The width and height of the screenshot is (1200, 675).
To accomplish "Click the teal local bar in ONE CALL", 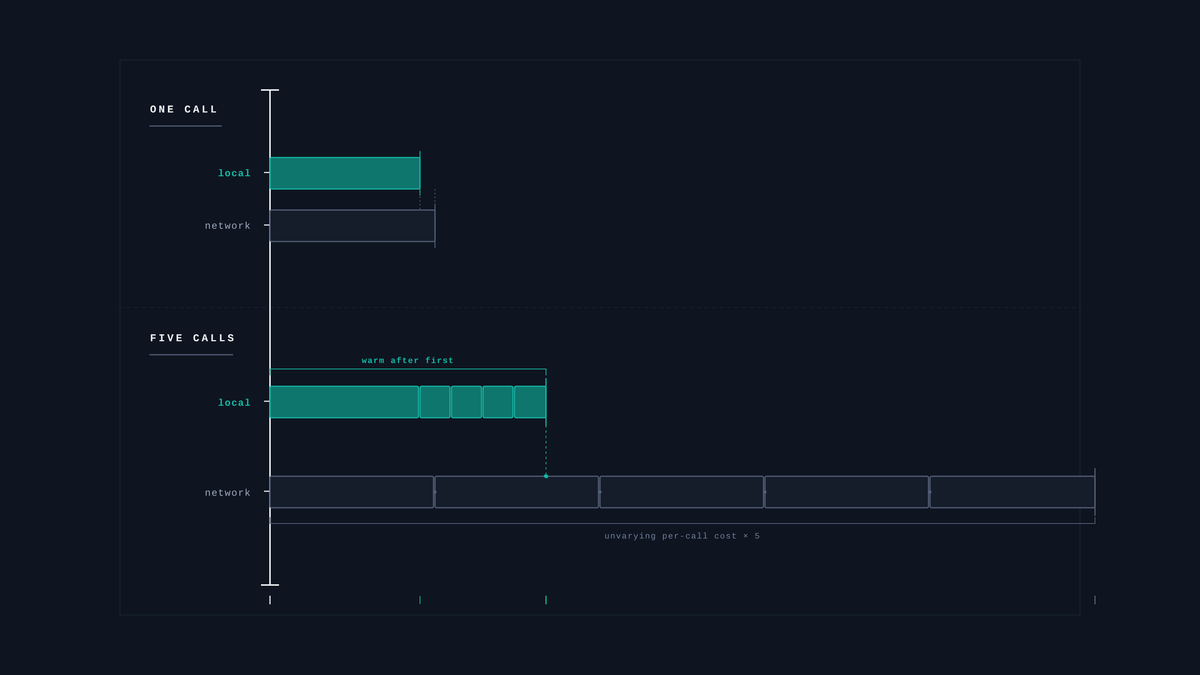I will pos(345,173).
